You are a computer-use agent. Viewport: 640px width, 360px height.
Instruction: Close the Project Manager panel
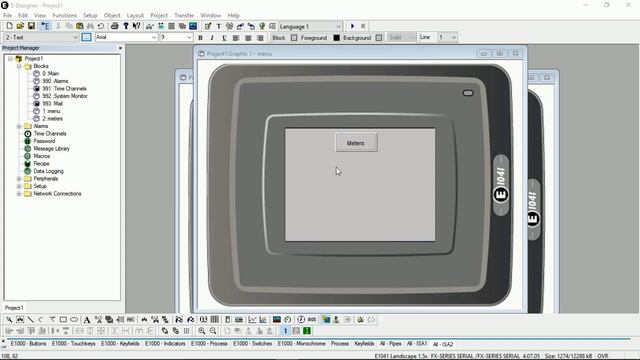(x=120, y=48)
